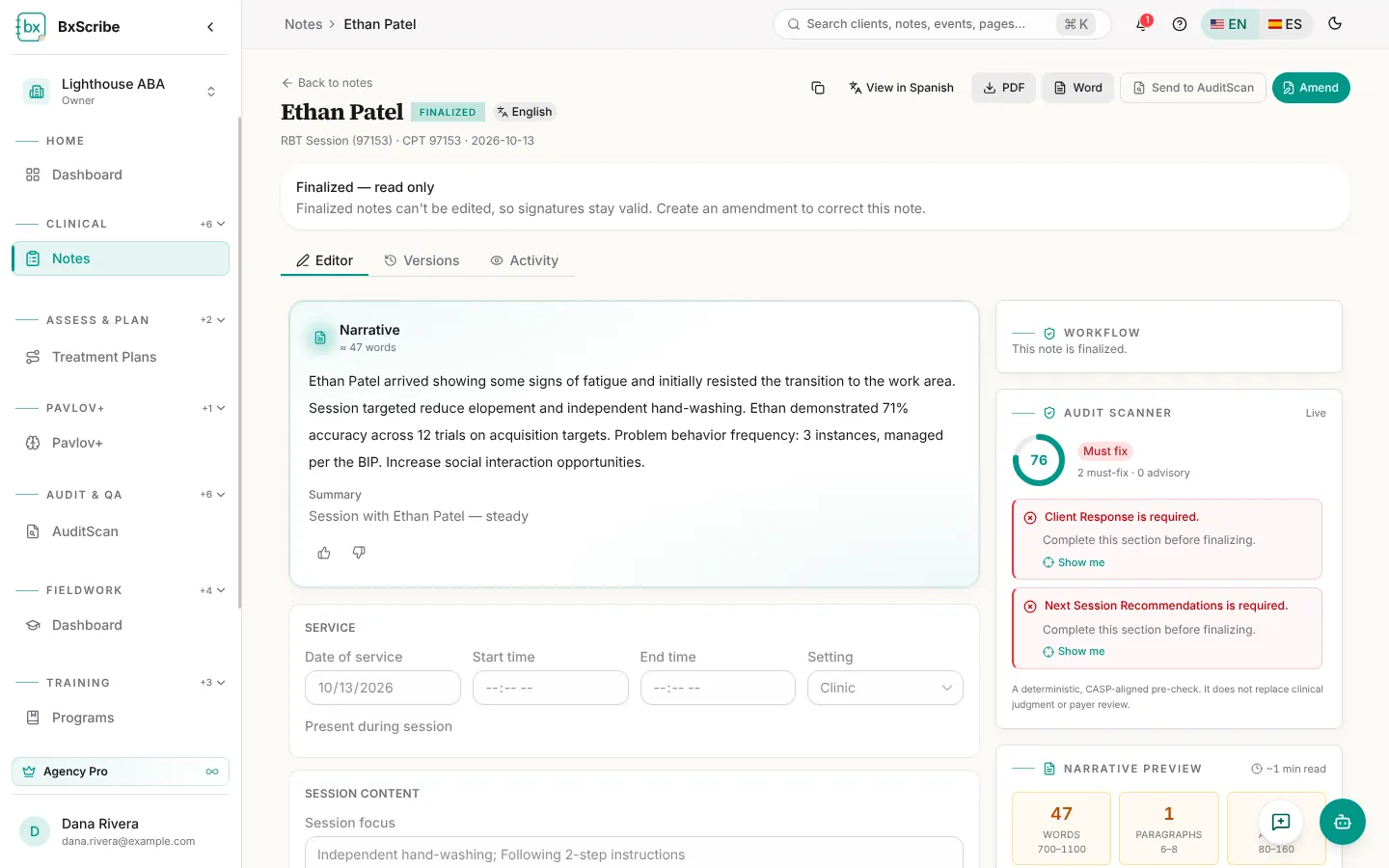Click the audit score ring showing 76

point(1039,460)
